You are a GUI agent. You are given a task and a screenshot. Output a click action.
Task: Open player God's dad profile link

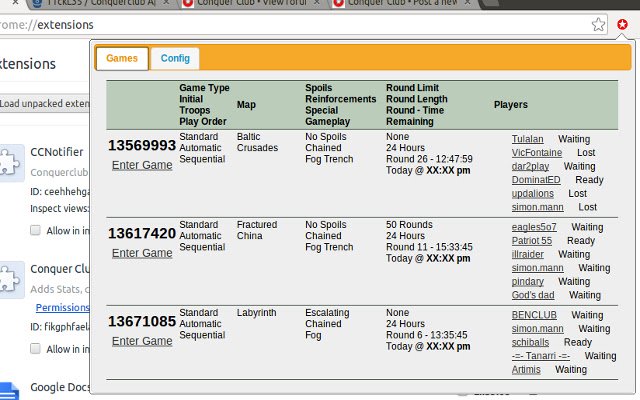click(x=533, y=295)
